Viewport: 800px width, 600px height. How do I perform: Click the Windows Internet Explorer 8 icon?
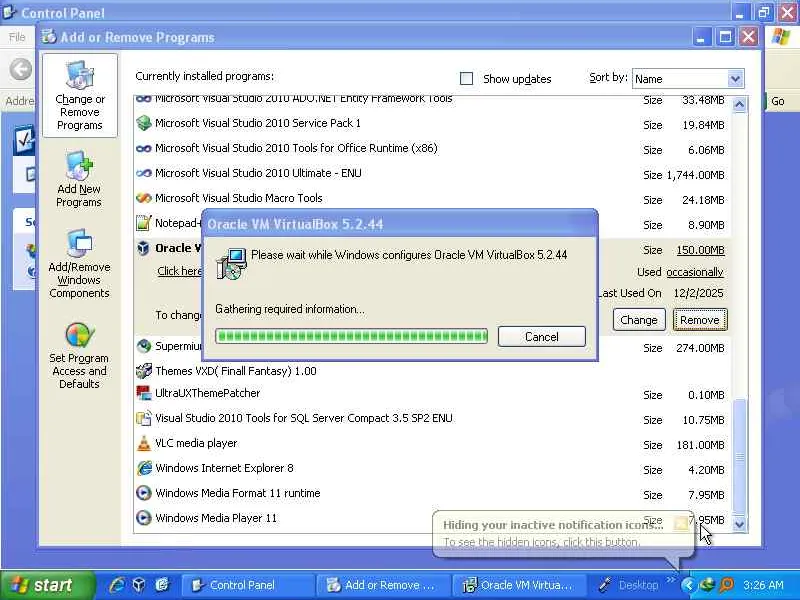click(x=144, y=468)
